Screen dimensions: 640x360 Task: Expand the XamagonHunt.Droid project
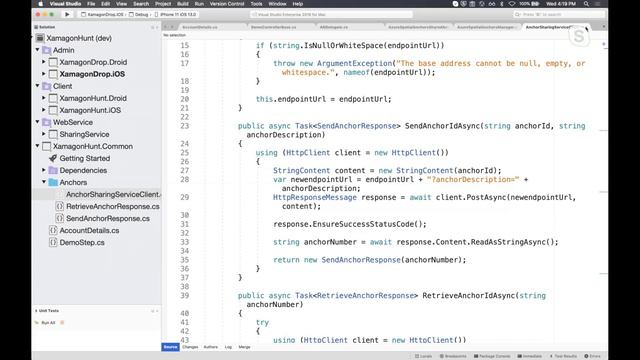[44, 98]
